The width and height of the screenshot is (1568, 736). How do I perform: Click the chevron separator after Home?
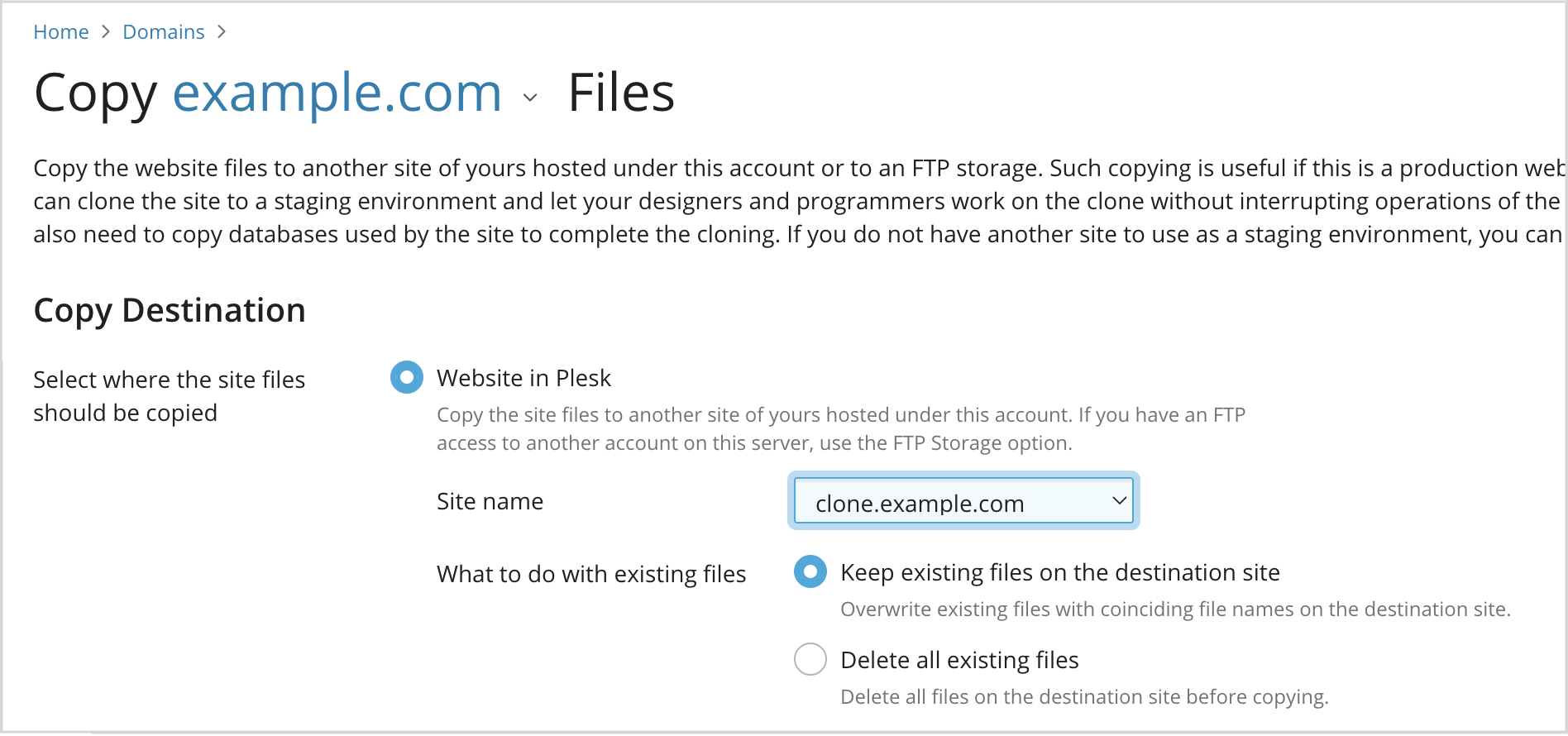[106, 32]
